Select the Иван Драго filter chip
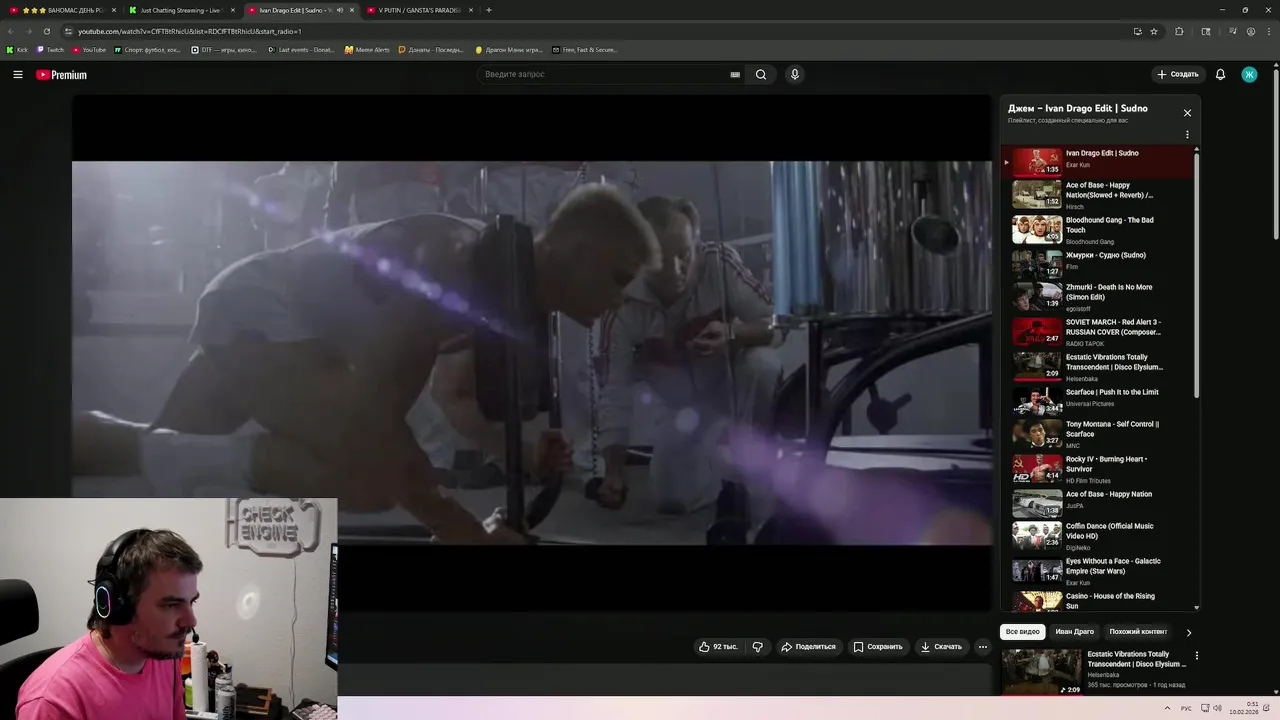 coord(1075,632)
